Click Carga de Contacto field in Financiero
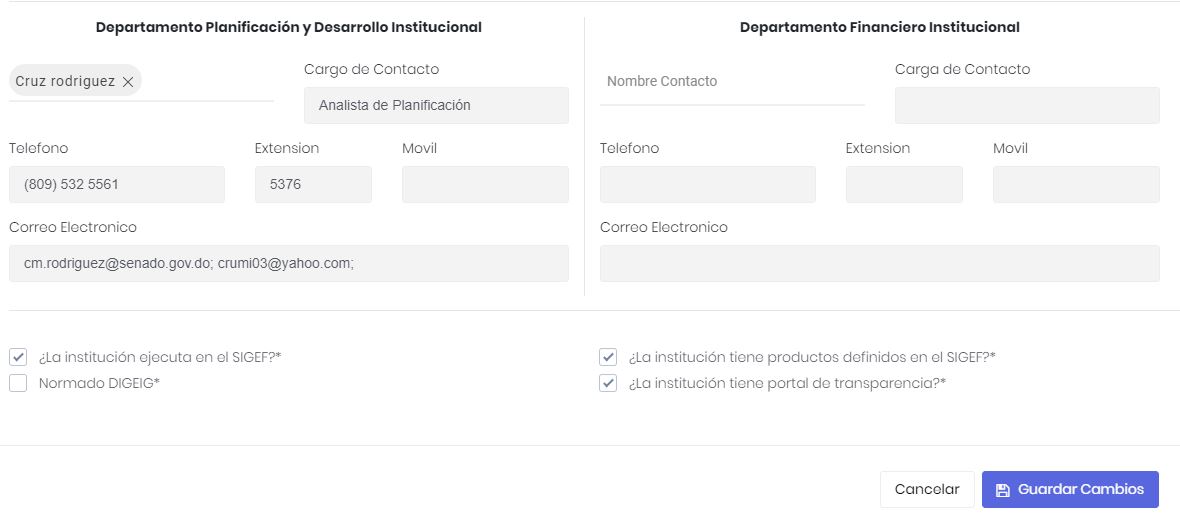 [1027, 105]
